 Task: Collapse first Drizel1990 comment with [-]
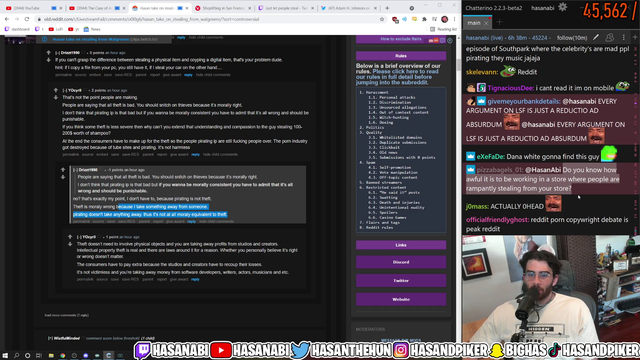(57, 53)
